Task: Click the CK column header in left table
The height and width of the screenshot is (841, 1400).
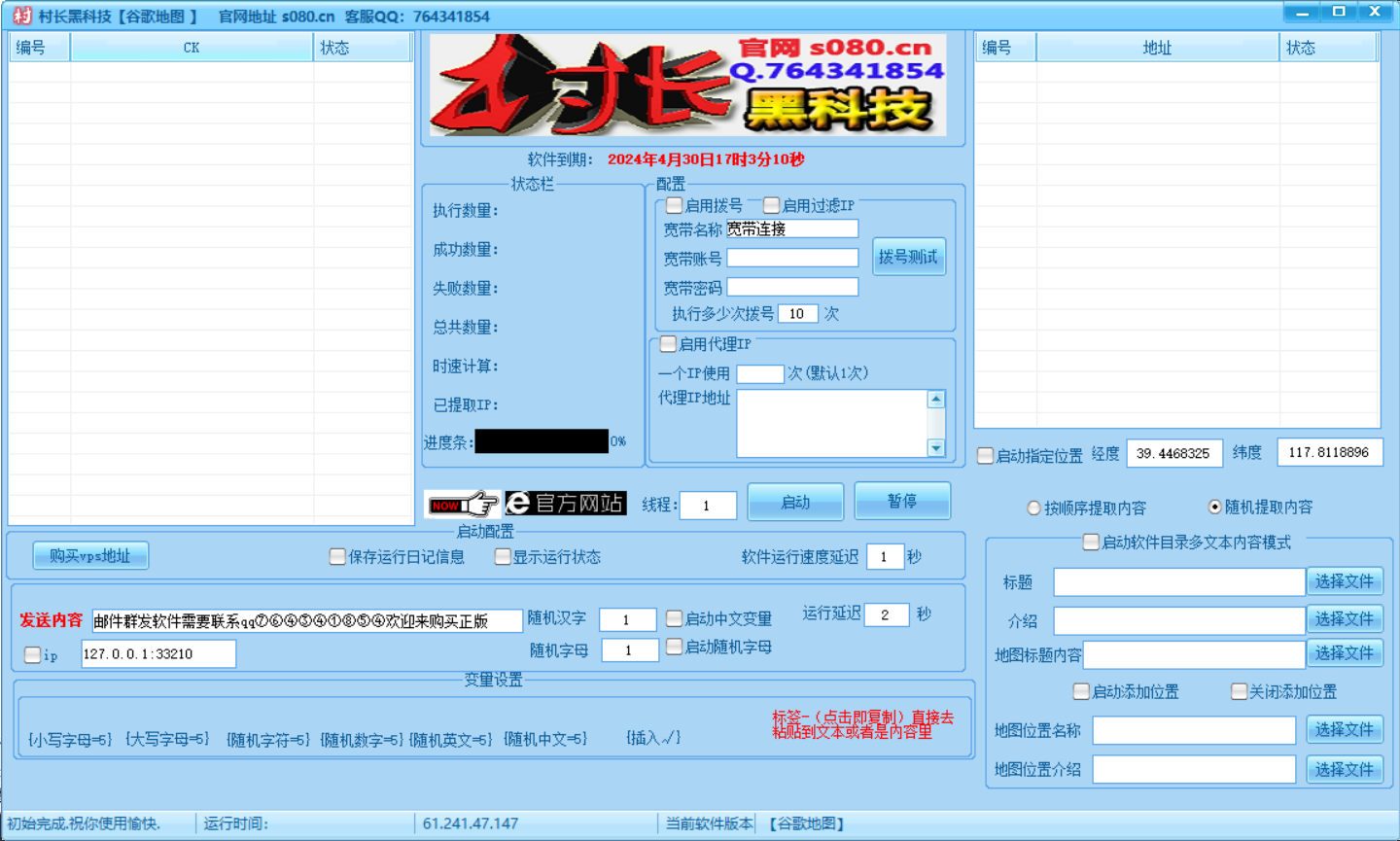Action: point(192,48)
